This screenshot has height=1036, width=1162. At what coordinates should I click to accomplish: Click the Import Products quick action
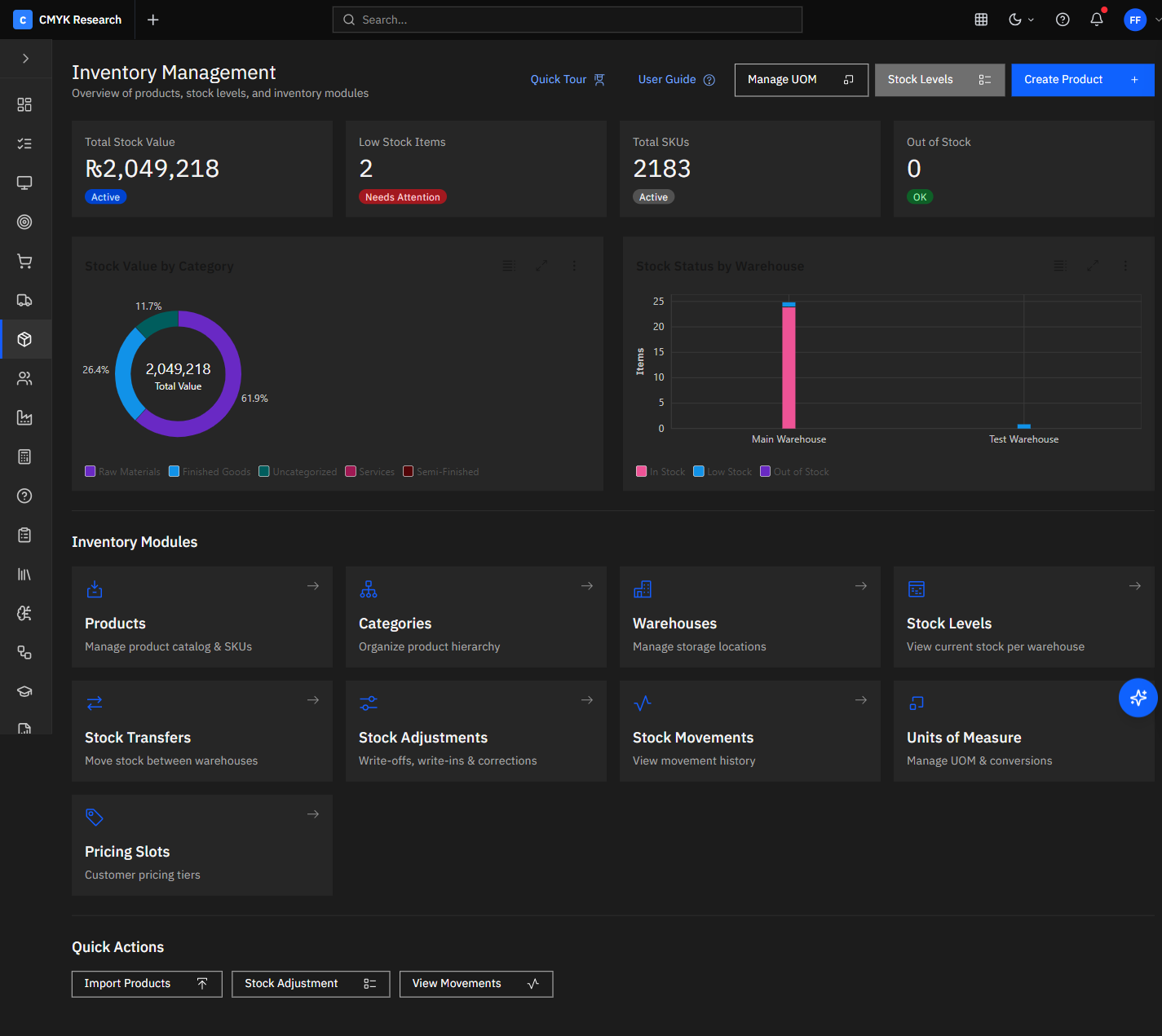[147, 984]
